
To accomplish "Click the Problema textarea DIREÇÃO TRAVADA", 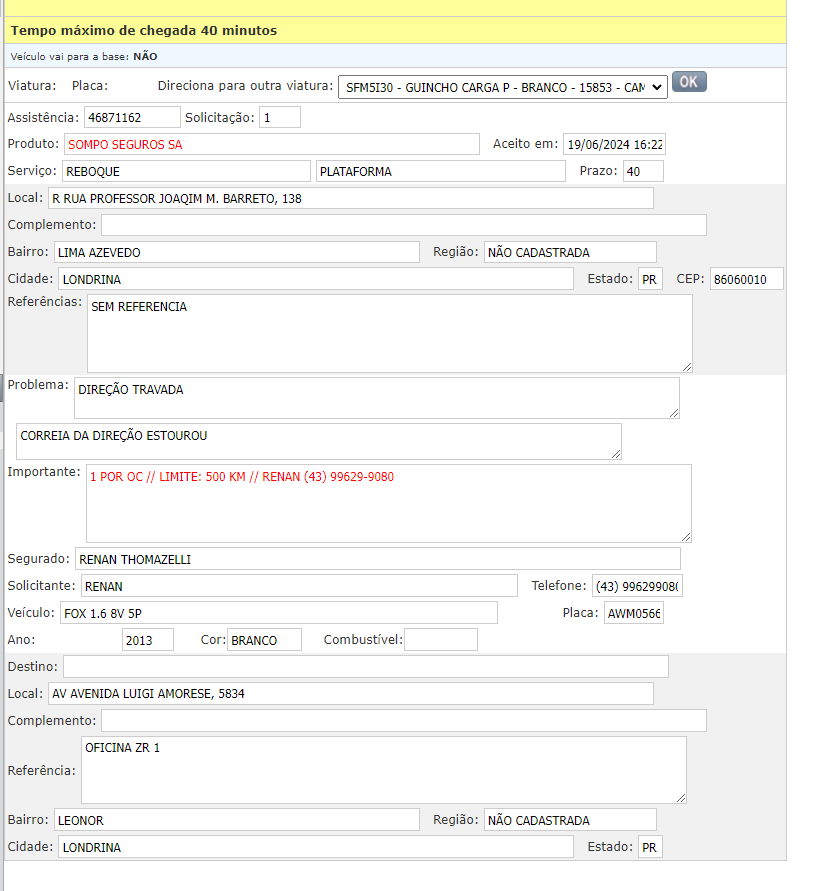I will 377,398.
